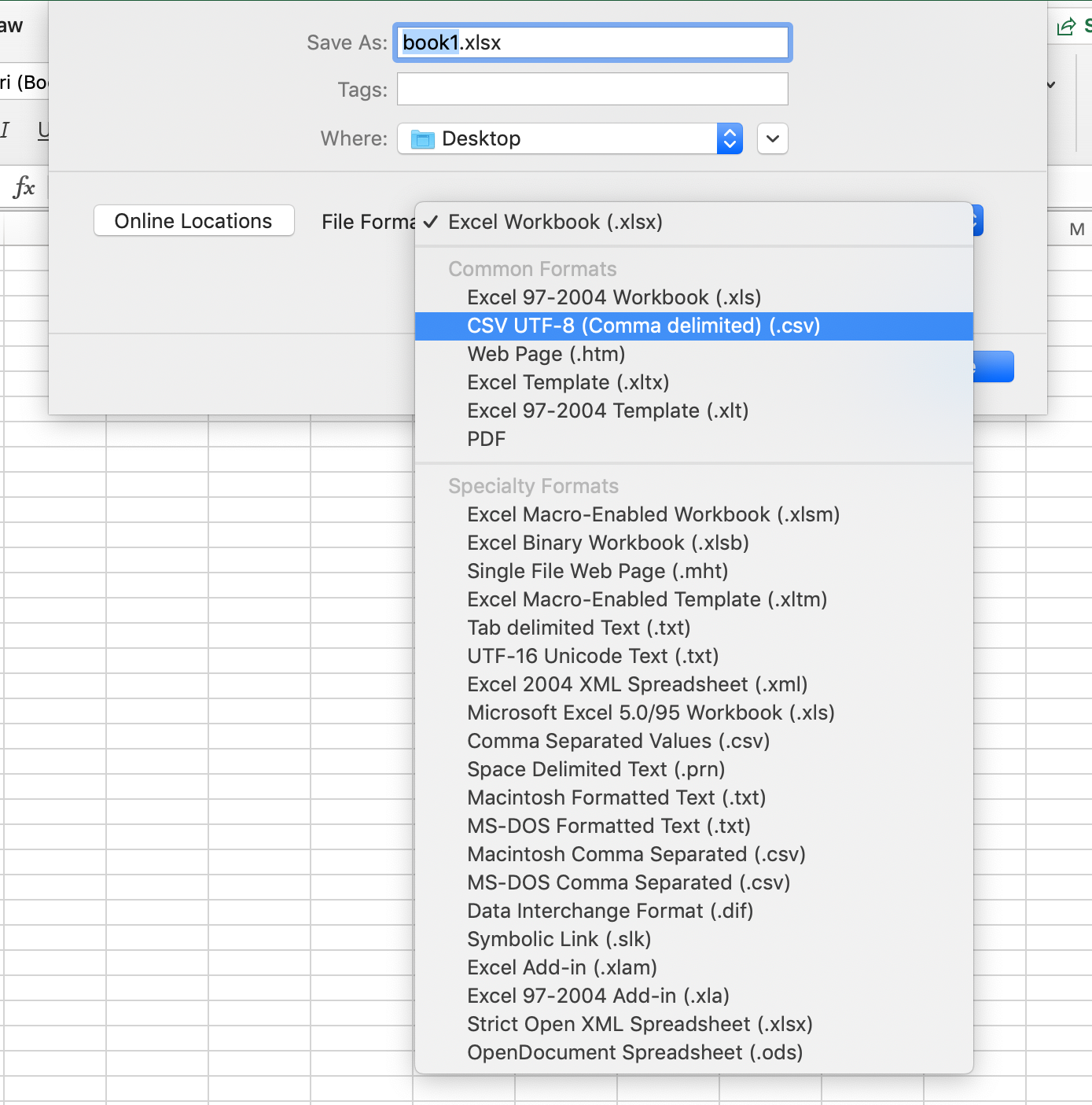Select column M header in spreadsheet

(1076, 229)
